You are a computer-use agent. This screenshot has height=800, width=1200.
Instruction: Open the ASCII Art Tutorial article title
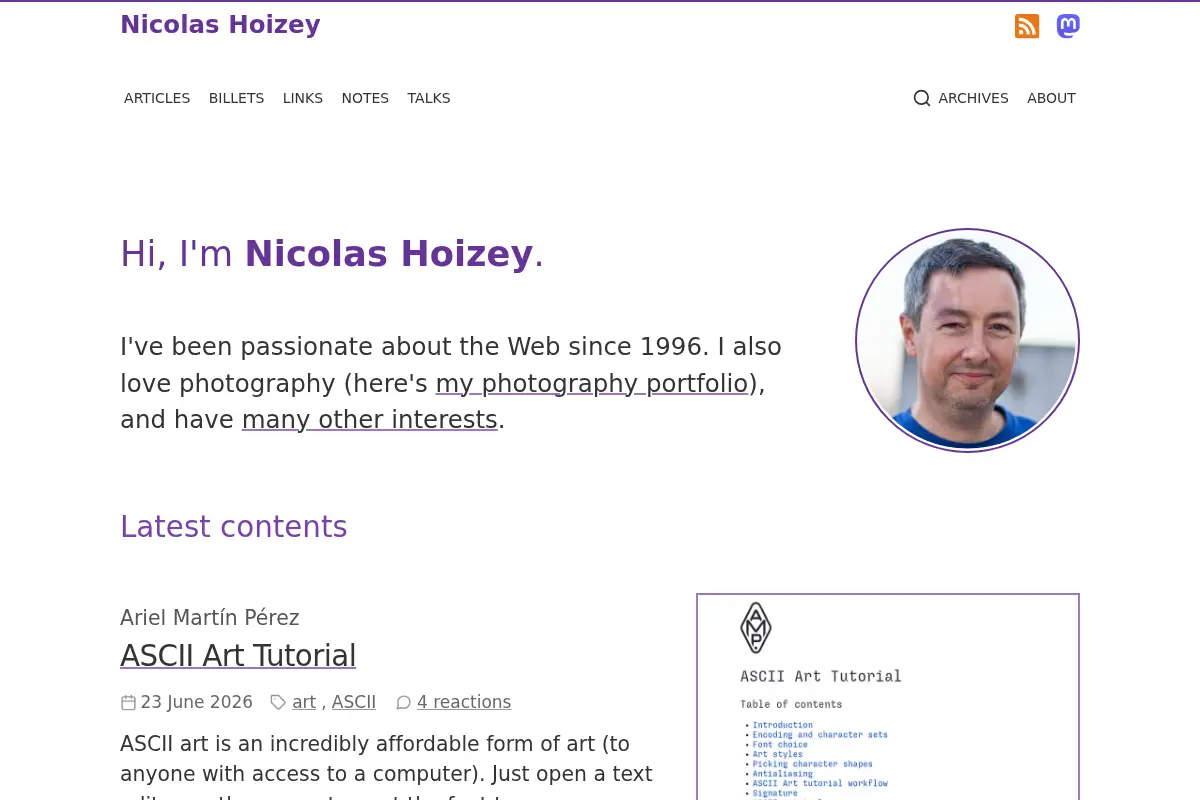click(238, 656)
